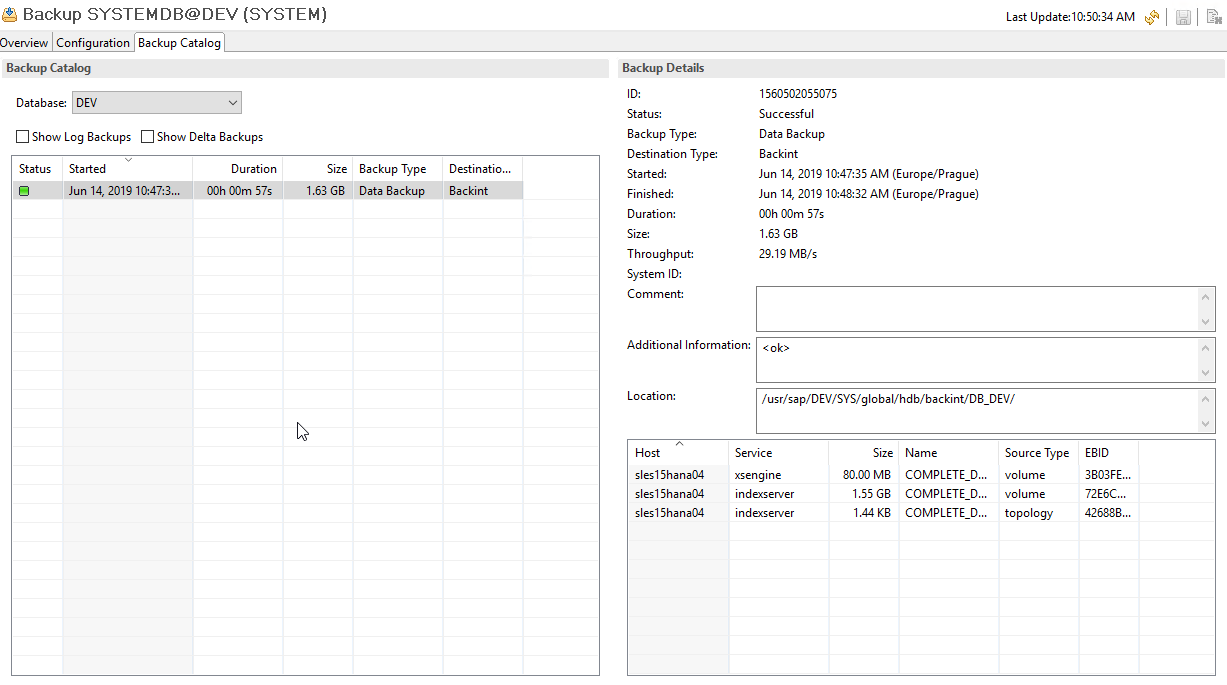Image resolution: width=1227 pixels, height=685 pixels.
Task: Sort catalog by Duration column header
Action: (238, 169)
